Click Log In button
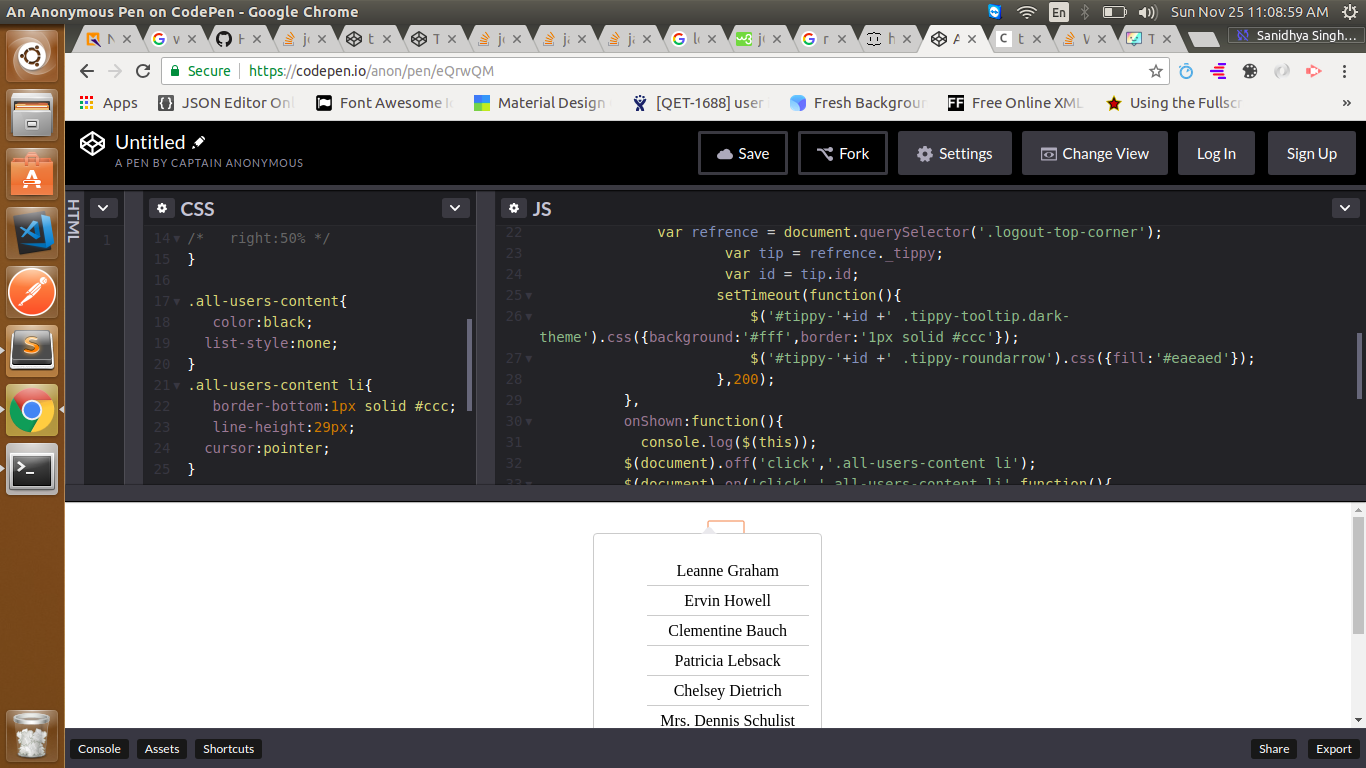Image resolution: width=1366 pixels, height=768 pixels. click(1216, 153)
